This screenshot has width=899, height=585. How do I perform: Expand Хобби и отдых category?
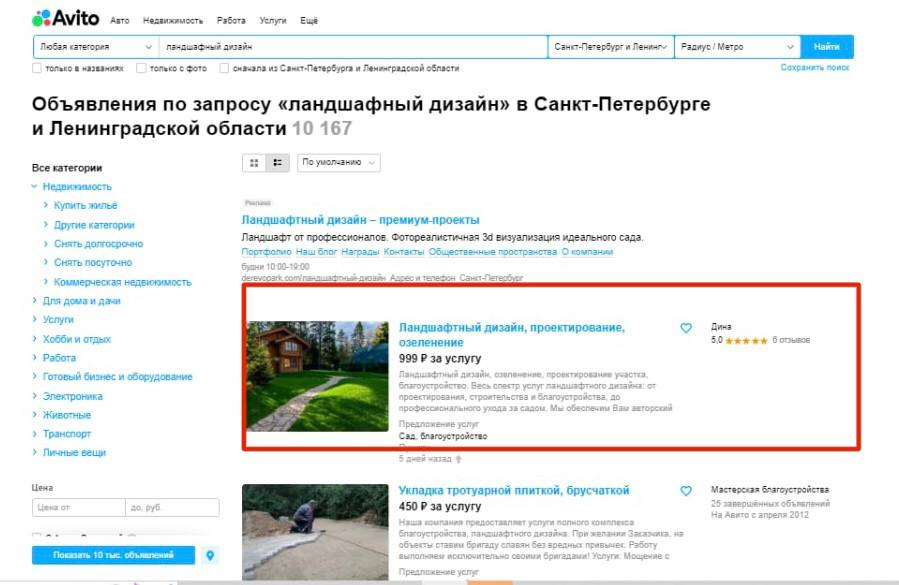coord(34,339)
